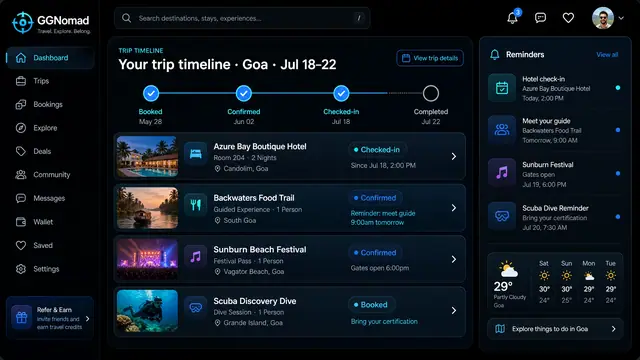
Task: Expand Sunburn Beach Festival chevron
Action: click(453, 259)
